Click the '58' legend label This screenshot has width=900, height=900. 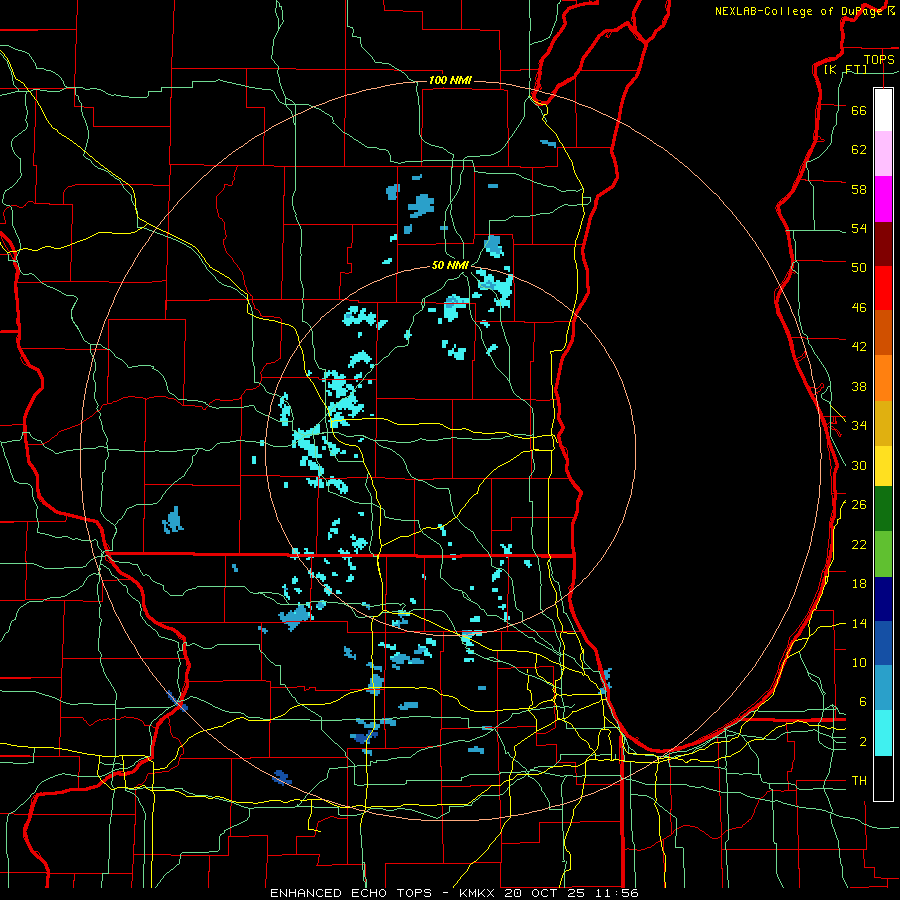859,189
